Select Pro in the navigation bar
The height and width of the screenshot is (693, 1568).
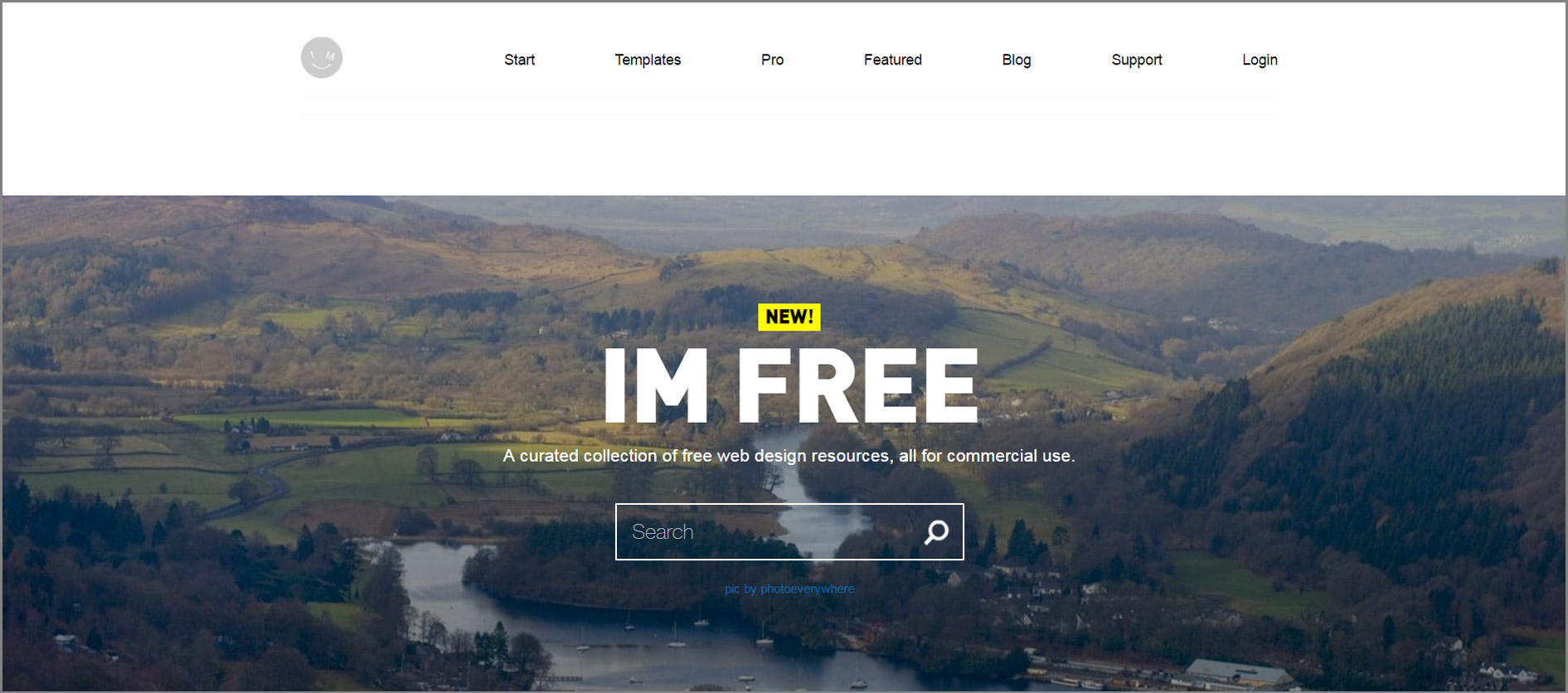(x=772, y=60)
